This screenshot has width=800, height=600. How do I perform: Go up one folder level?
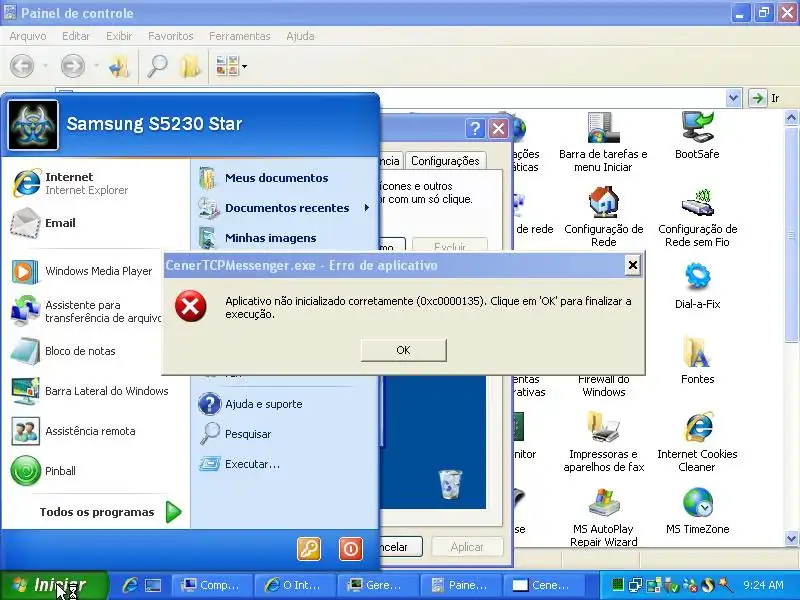point(119,66)
